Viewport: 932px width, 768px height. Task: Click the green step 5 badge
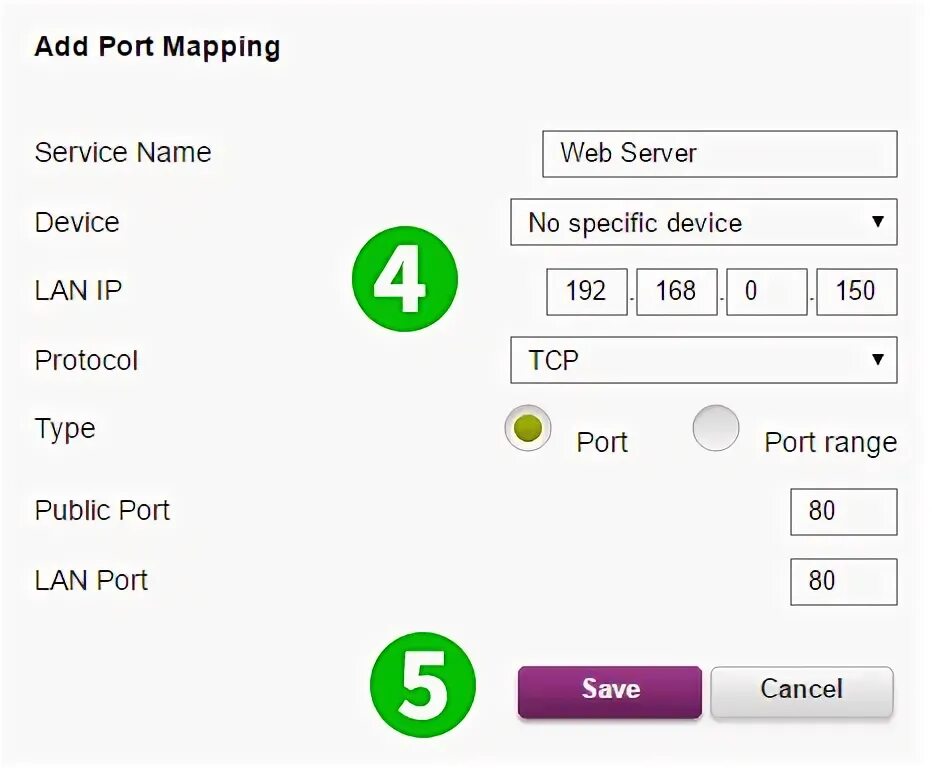(423, 685)
